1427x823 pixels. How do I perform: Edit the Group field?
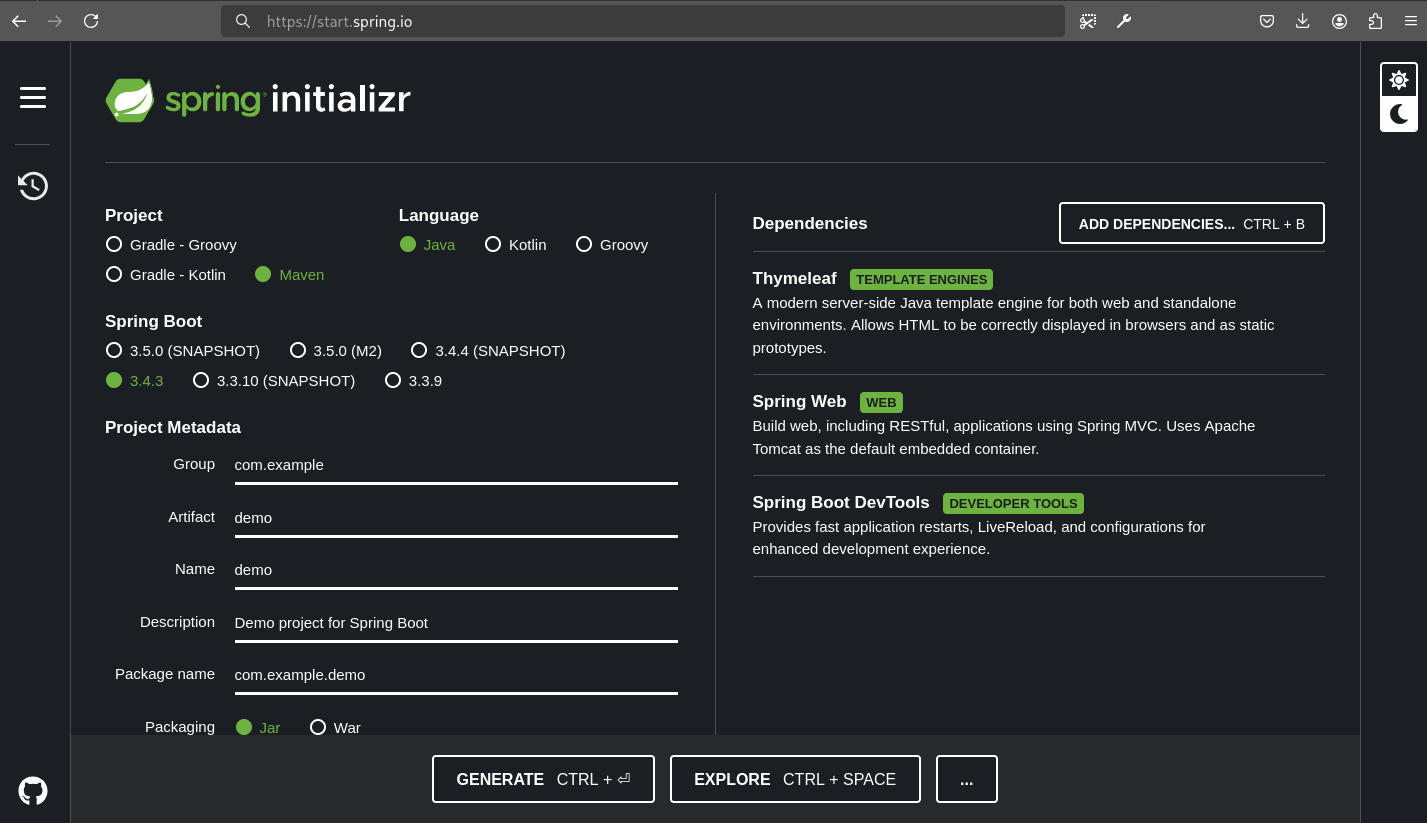(456, 465)
